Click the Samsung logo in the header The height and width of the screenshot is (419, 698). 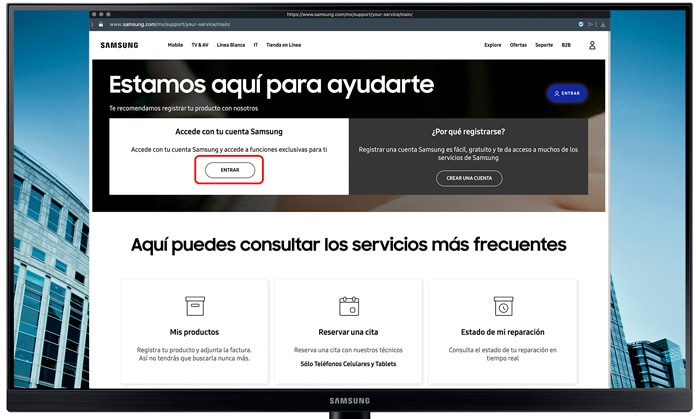(x=119, y=45)
